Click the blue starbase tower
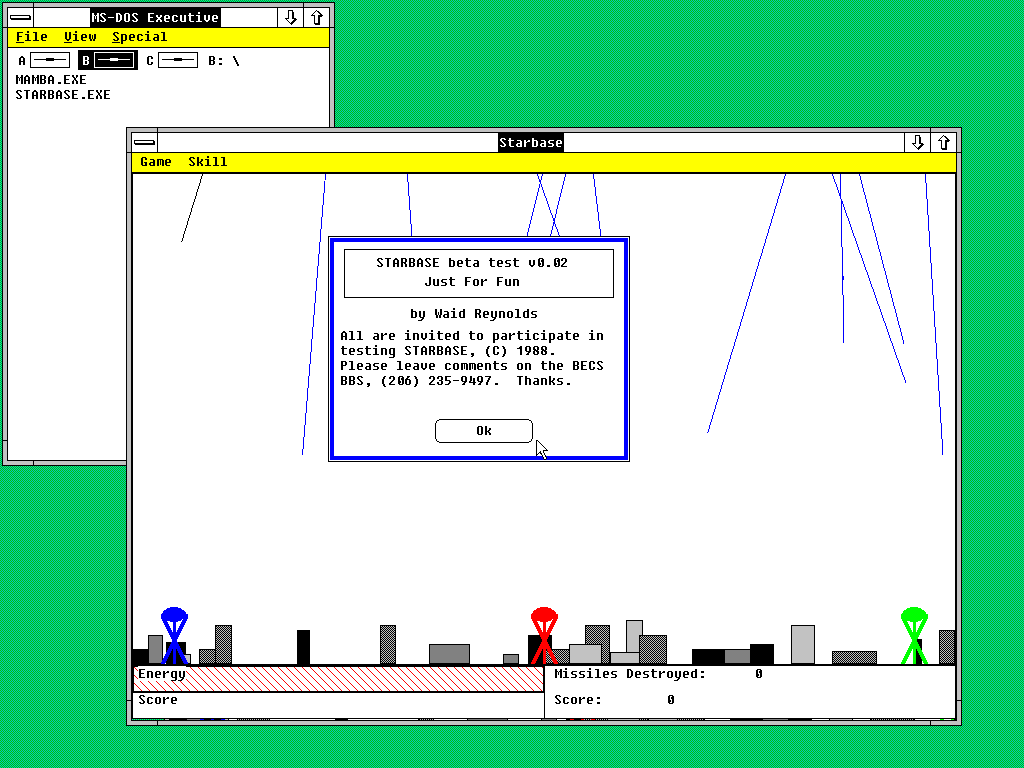Viewport: 1024px width, 768px height. (174, 635)
